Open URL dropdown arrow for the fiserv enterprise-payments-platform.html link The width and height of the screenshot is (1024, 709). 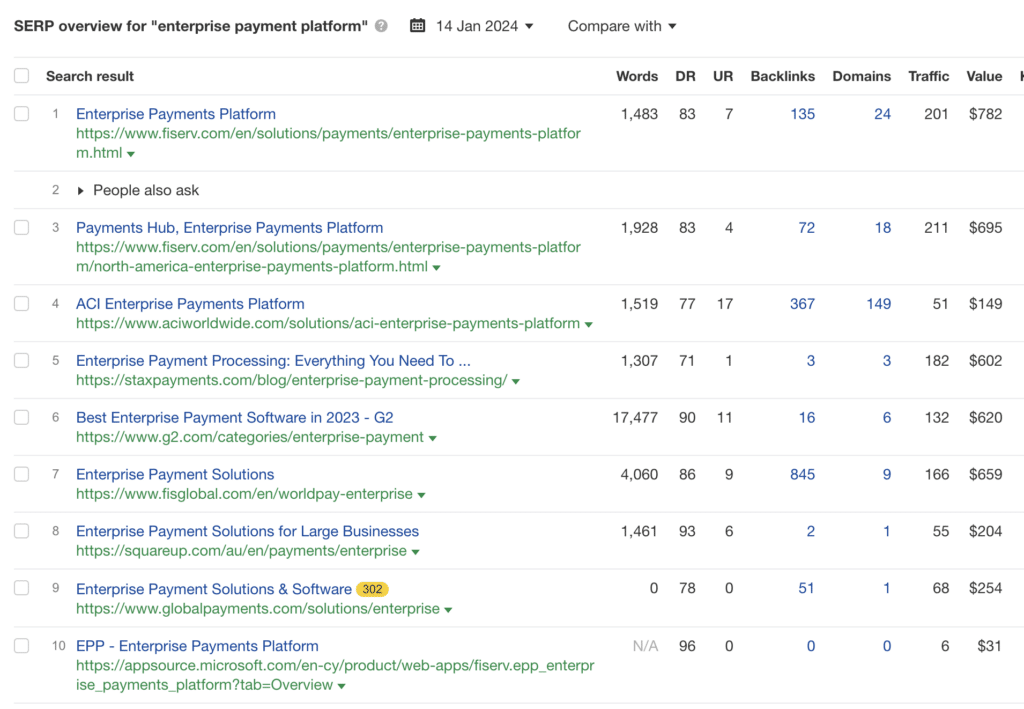[131, 154]
